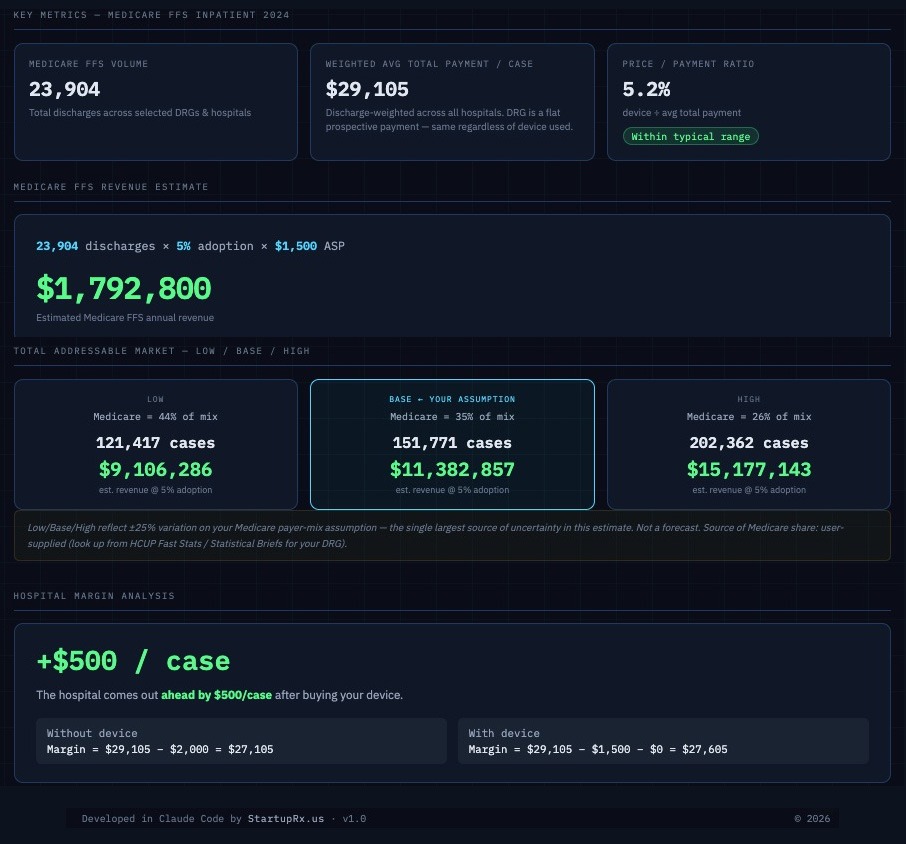The width and height of the screenshot is (906, 844).
Task: Click the 'Key Metrics — Medicare FFS Inpatient 2024' heading
Action: [x=151, y=15]
